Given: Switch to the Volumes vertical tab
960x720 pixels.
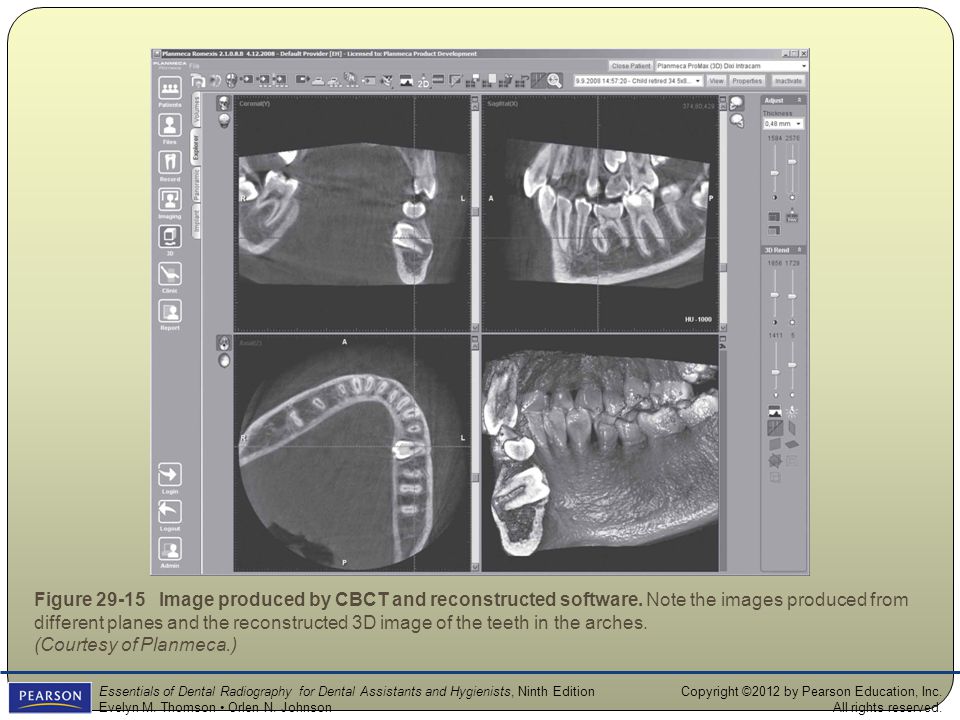Looking at the screenshot, I should point(197,110).
